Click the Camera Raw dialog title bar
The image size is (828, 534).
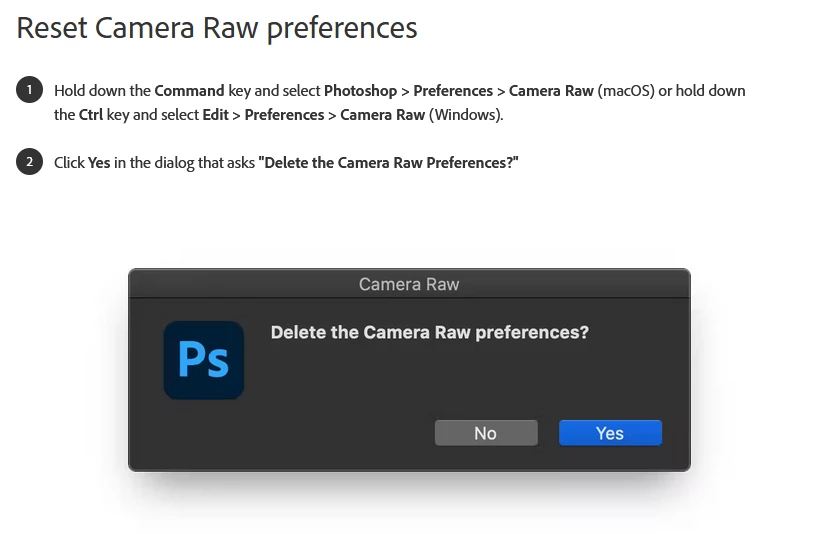tap(409, 284)
